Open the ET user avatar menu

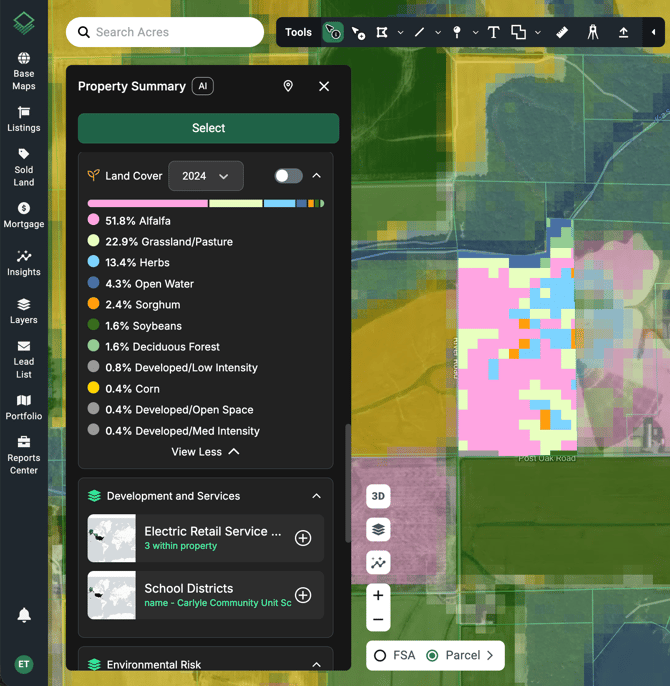(24, 664)
